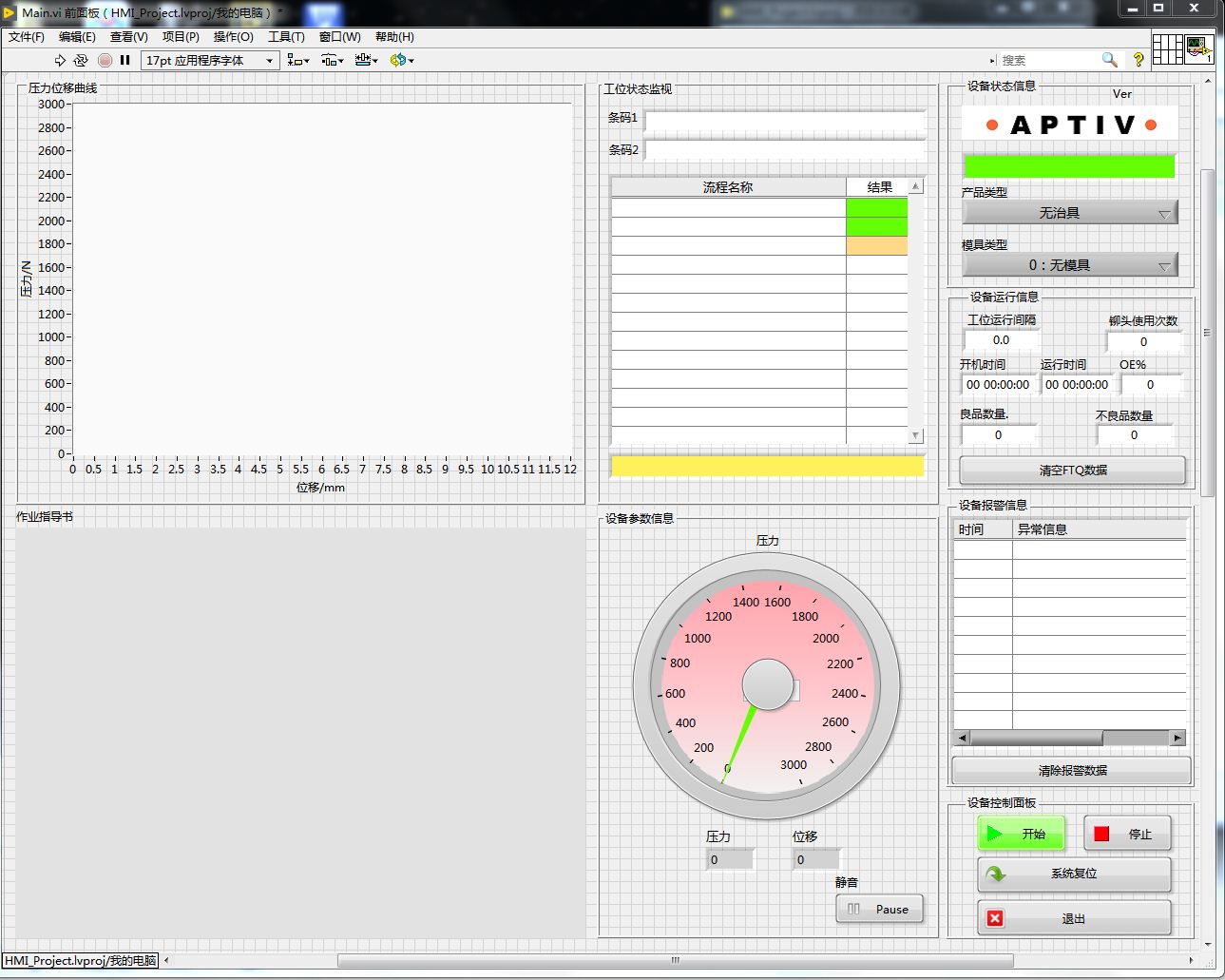Viewport: 1225px width, 980px height.
Task: Click the 停止 stop button
Action: (x=1127, y=834)
